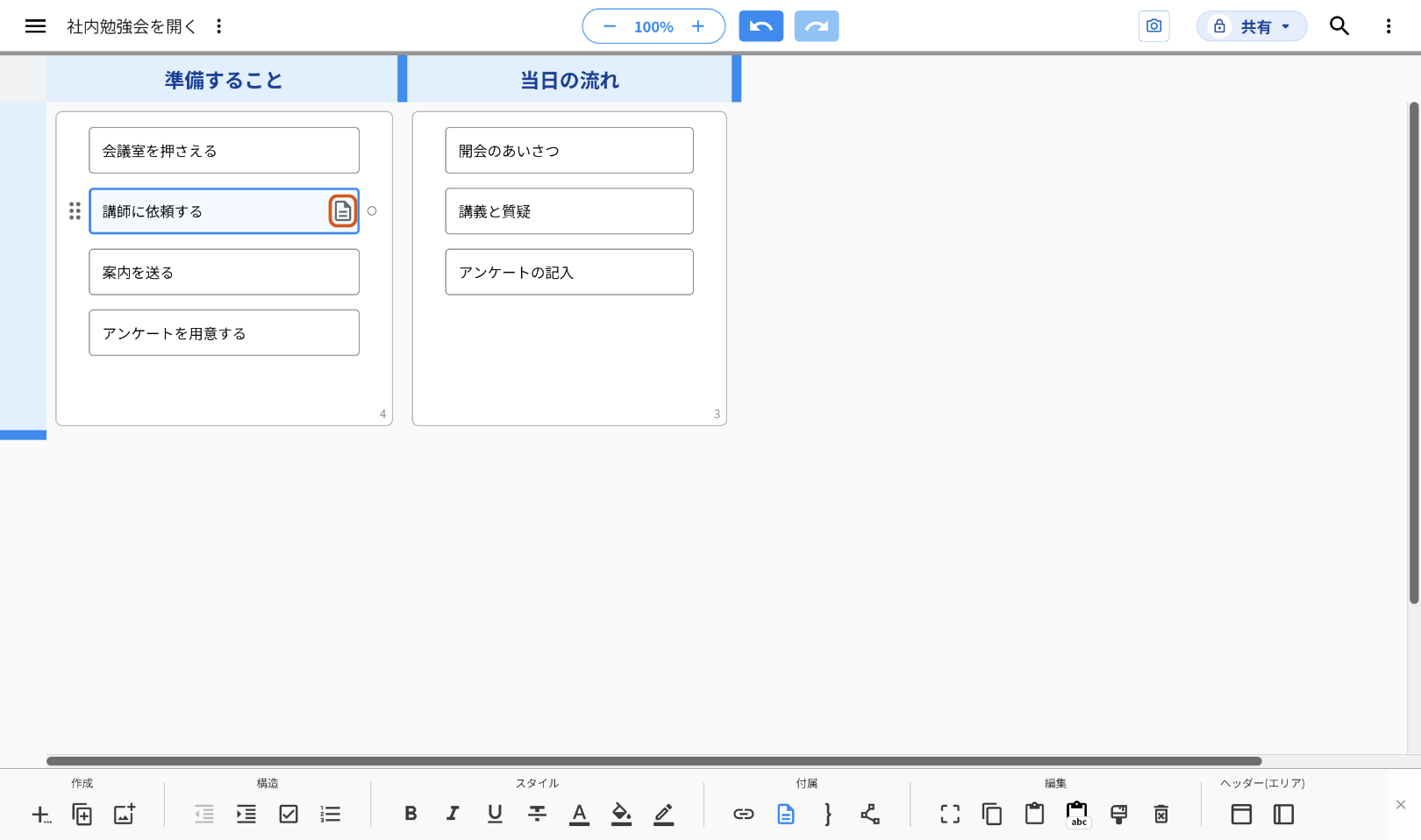Select the アンケートの記入 card
This screenshot has height=840, width=1421.
click(x=569, y=272)
